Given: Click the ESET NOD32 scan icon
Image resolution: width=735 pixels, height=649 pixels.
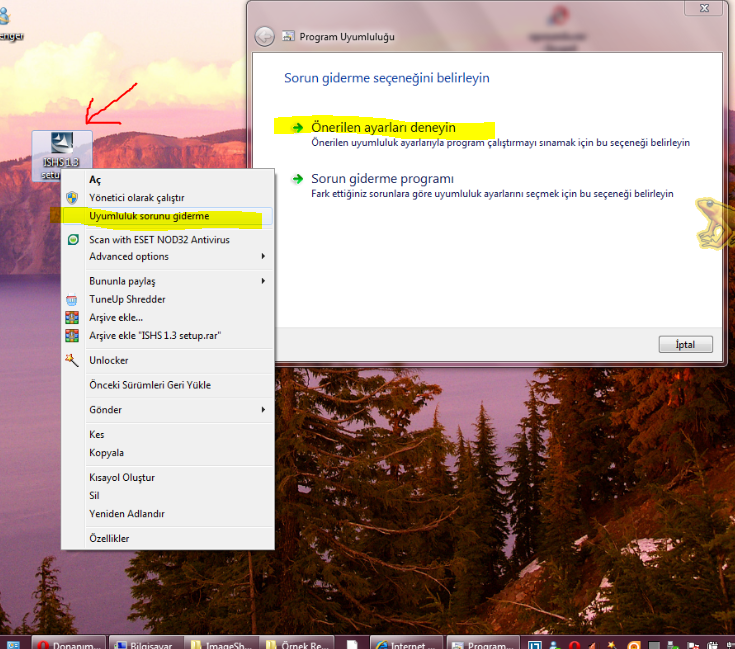Looking at the screenshot, I should [x=72, y=240].
